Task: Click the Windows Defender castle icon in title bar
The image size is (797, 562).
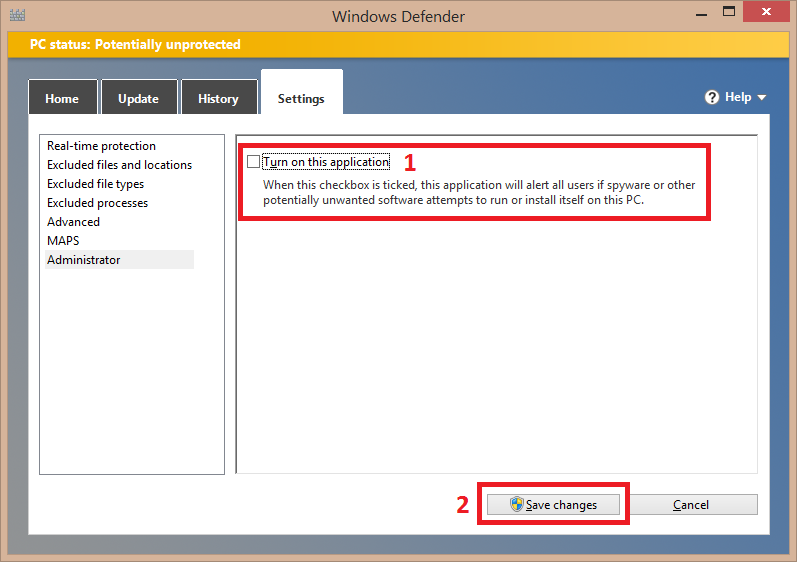Action: 17,15
